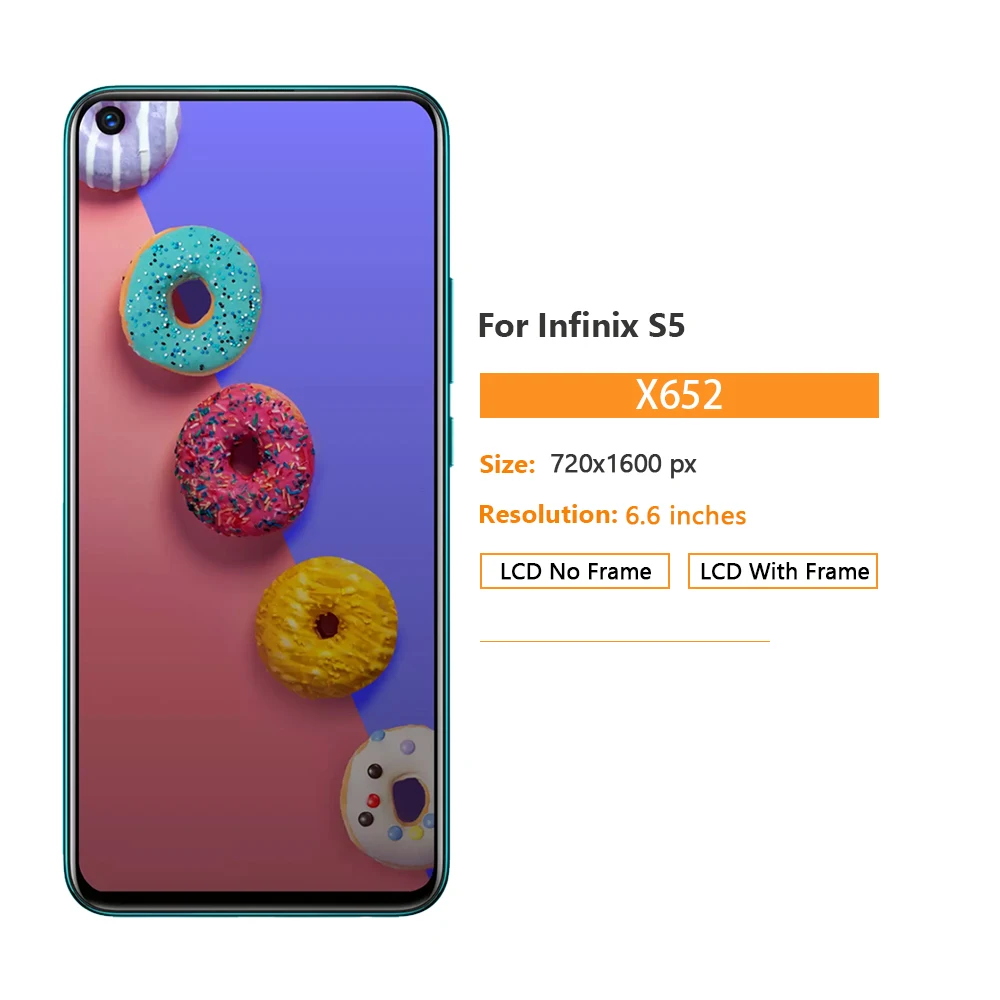Viewport: 1000px width, 1000px height.
Task: Click the thin orange divider line
Action: tap(624, 641)
